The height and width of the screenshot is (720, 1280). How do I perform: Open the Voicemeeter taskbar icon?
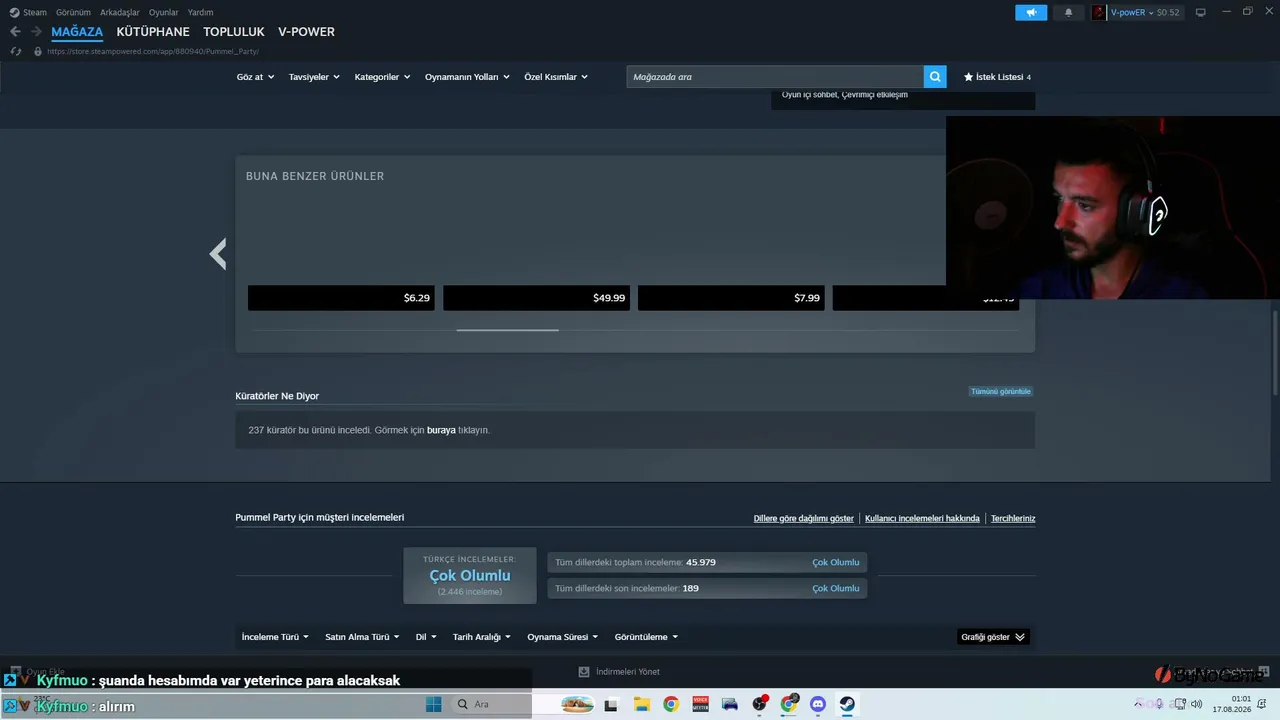(x=700, y=704)
